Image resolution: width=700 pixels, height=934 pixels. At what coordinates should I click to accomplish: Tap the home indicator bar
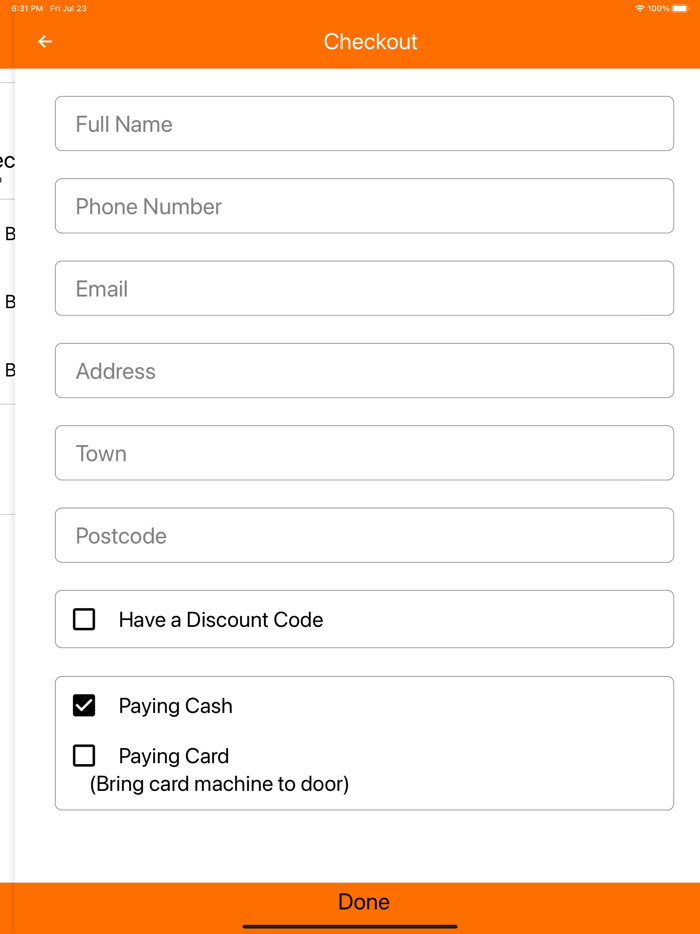tap(350, 926)
